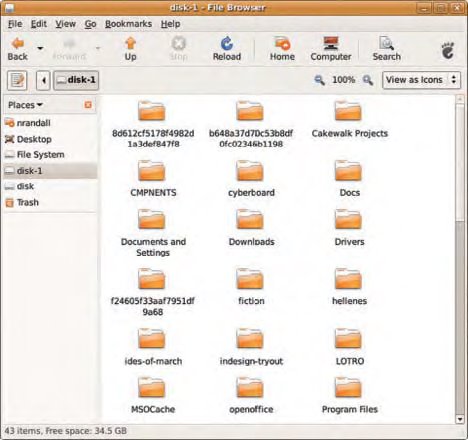Open the Help menu
This screenshot has width=468, height=440.
coord(171,24)
